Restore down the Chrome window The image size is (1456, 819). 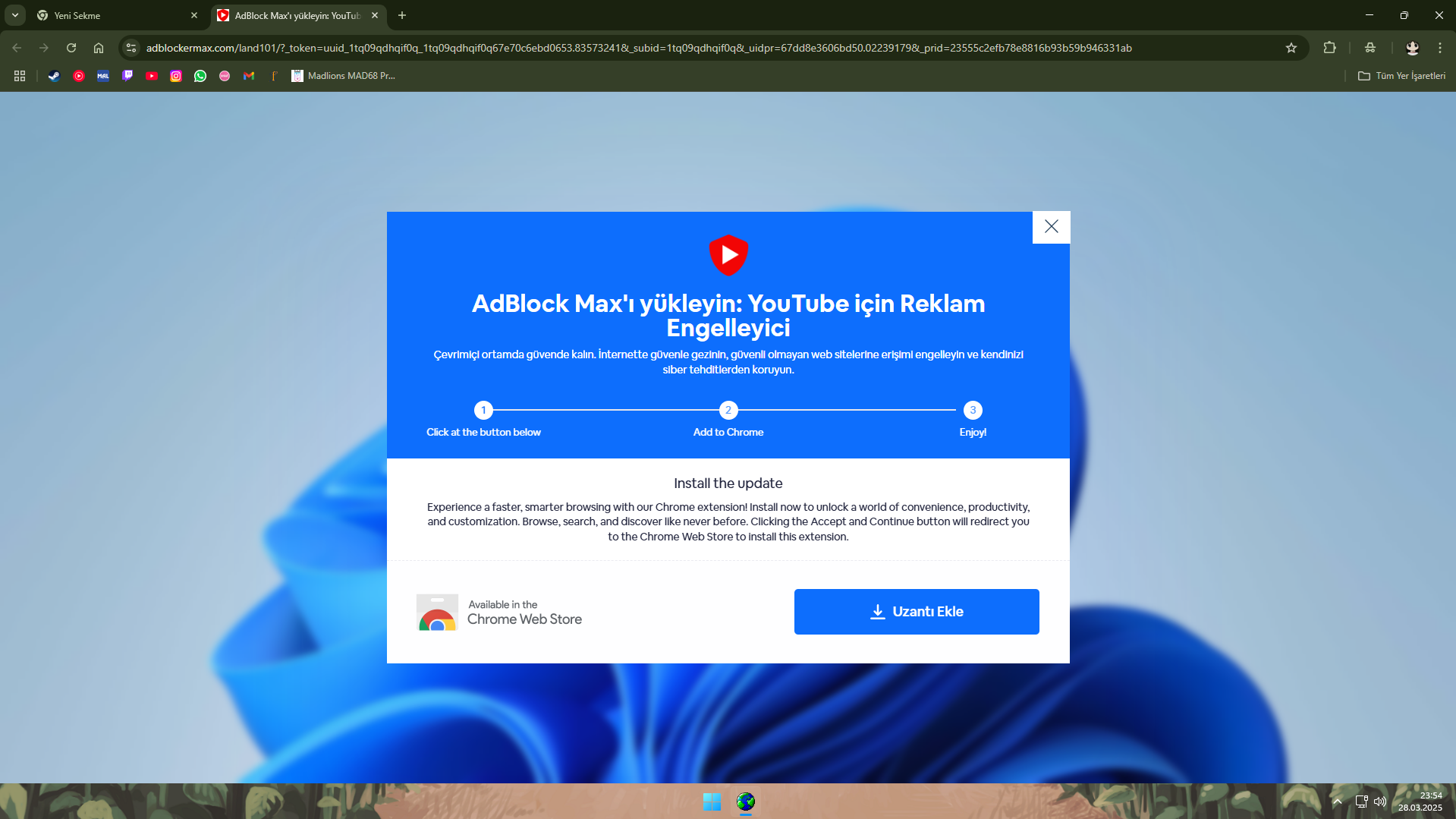tap(1404, 15)
